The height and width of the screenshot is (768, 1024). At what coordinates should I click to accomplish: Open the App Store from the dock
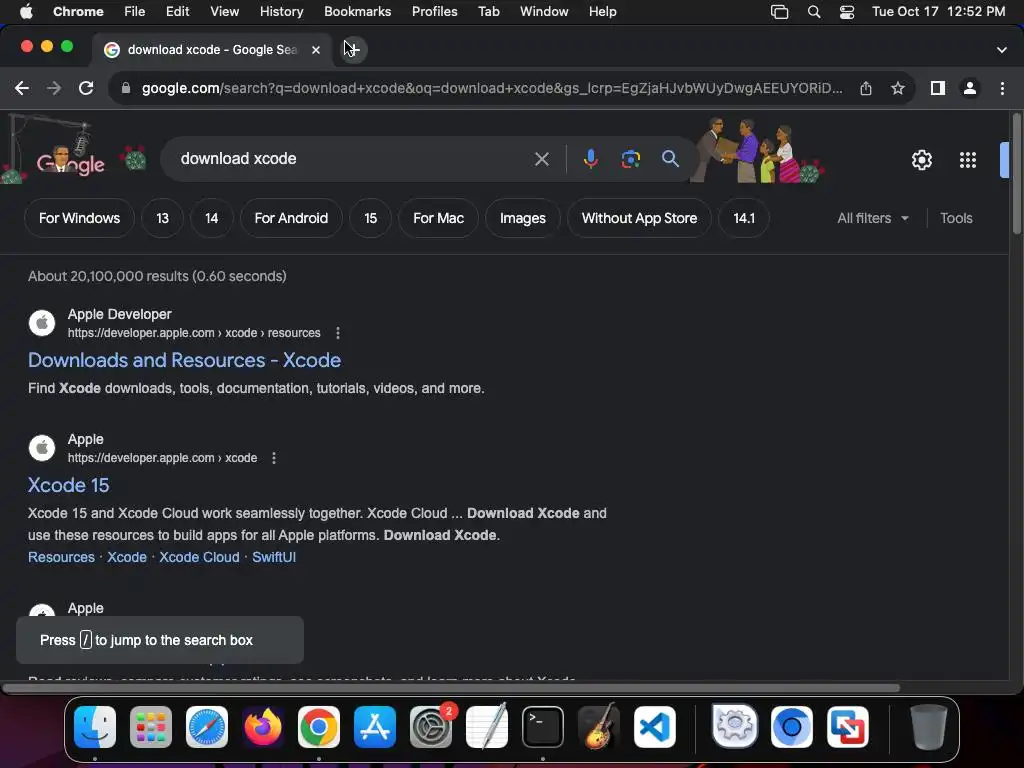[x=375, y=727]
